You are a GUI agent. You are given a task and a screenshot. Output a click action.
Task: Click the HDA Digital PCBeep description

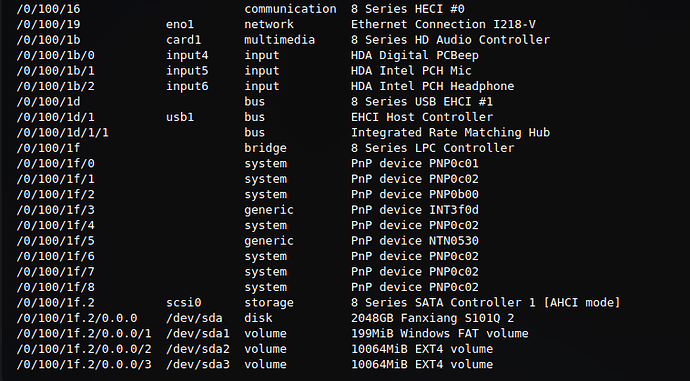point(415,55)
